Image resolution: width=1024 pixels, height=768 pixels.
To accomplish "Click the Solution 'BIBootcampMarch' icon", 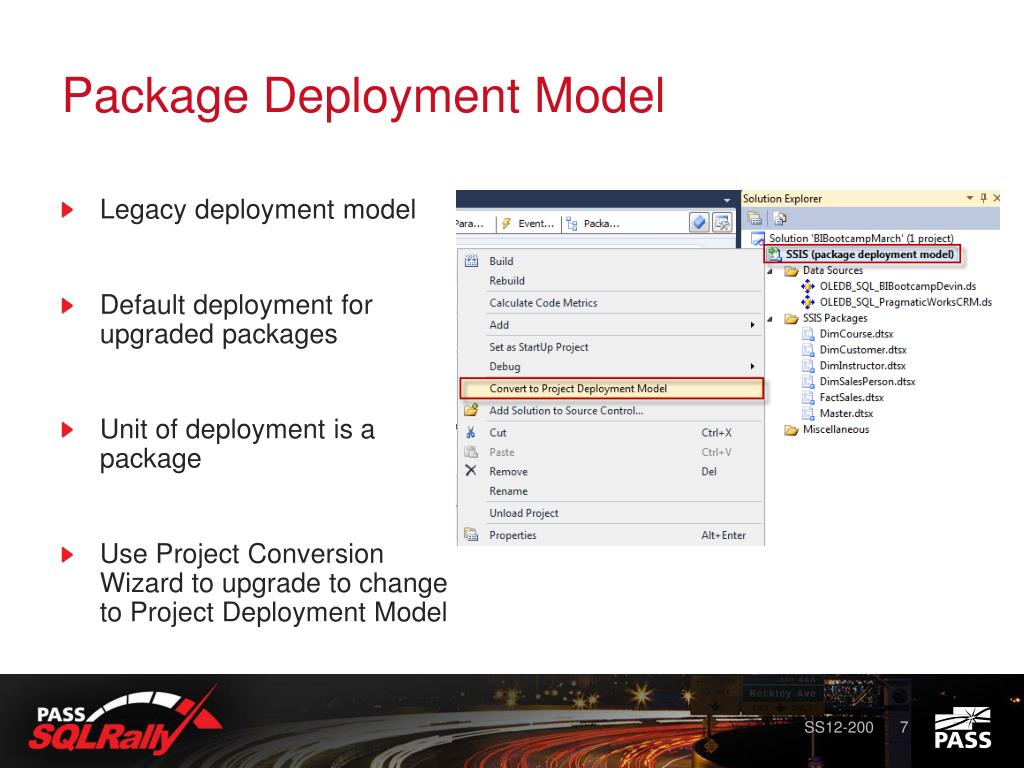I will pos(758,238).
